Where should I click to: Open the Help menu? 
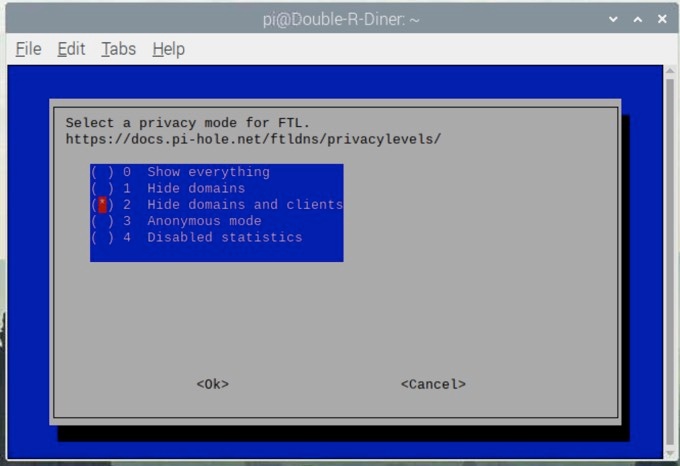point(168,49)
